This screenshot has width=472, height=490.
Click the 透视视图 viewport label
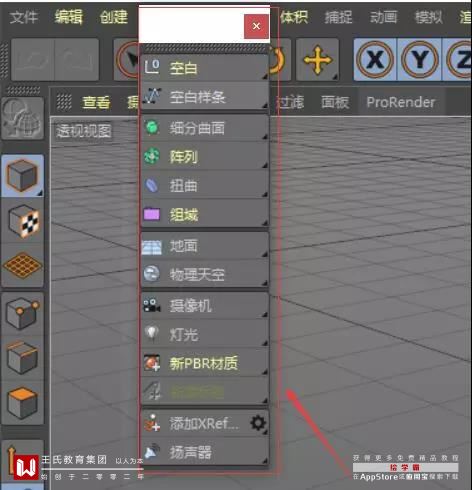(84, 131)
